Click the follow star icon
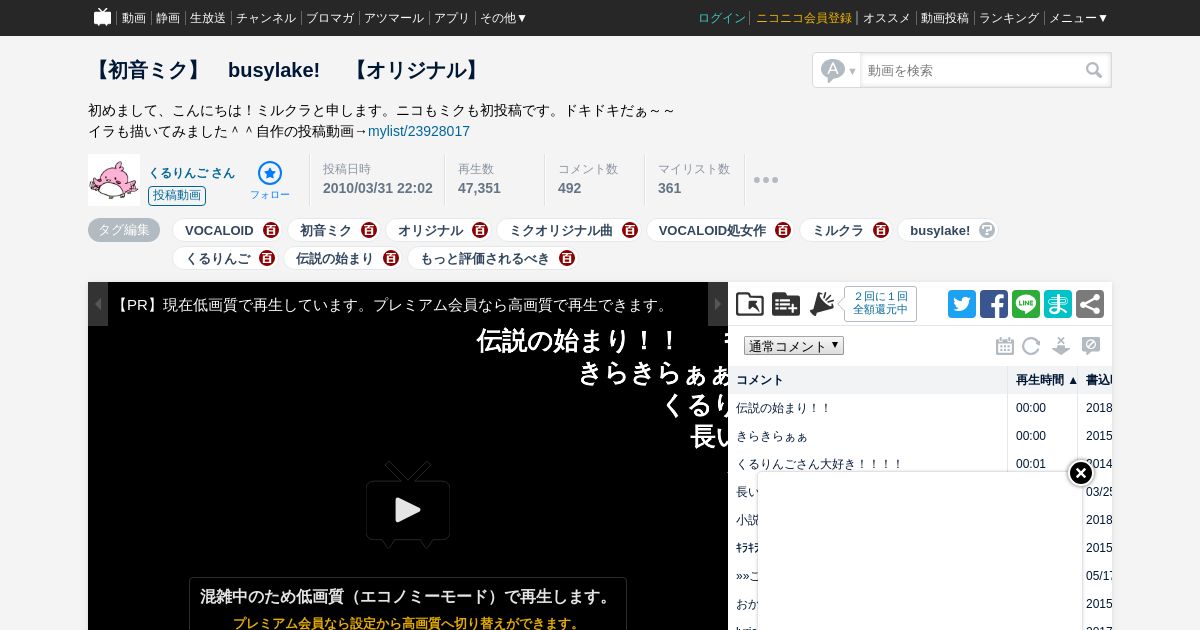The width and height of the screenshot is (1200, 630). click(270, 173)
